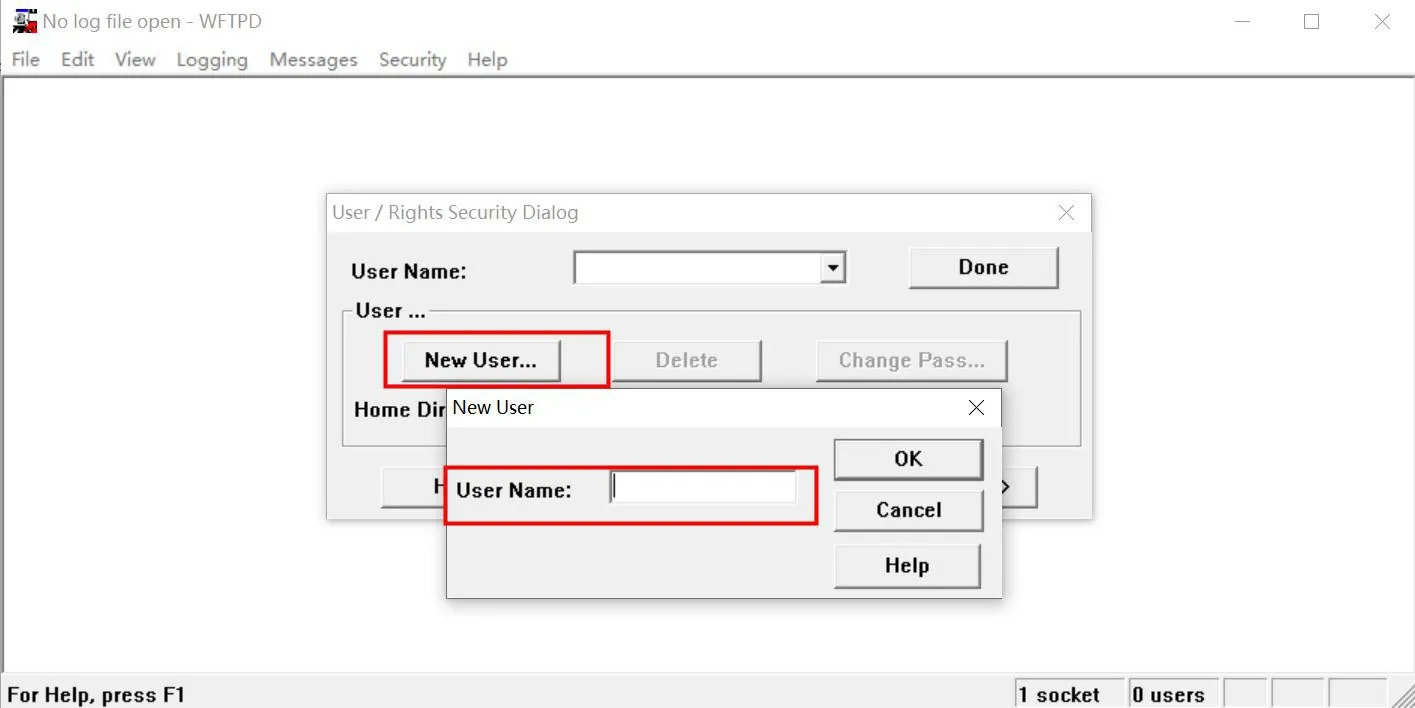Click the New User... button
Viewport: 1415px width, 708px height.
[478, 360]
